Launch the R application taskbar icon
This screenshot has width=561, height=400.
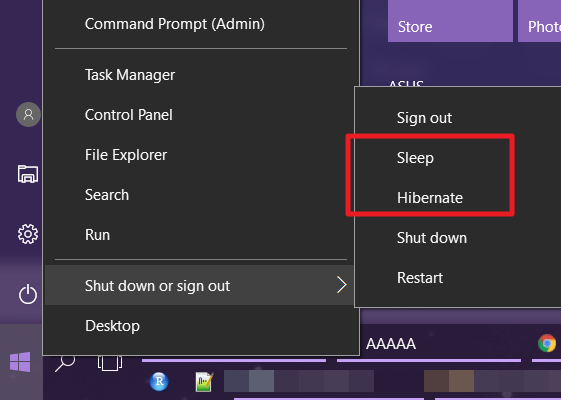tap(159, 381)
